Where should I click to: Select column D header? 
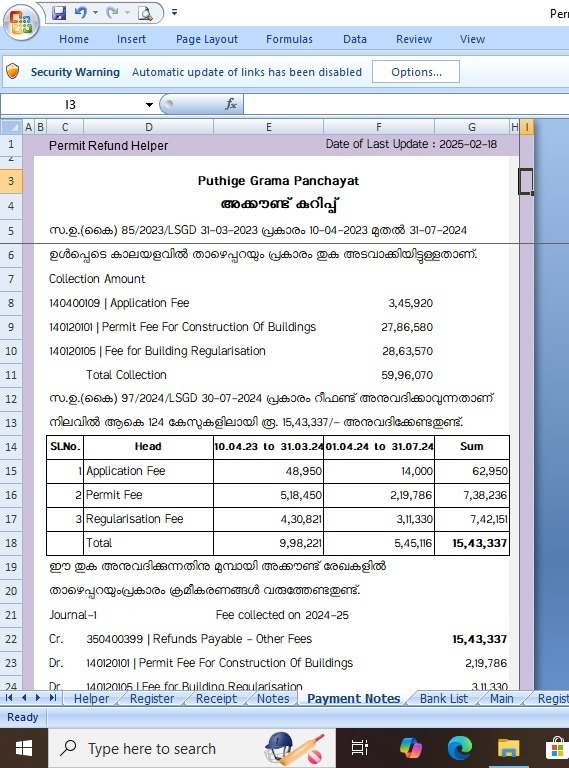(x=149, y=127)
